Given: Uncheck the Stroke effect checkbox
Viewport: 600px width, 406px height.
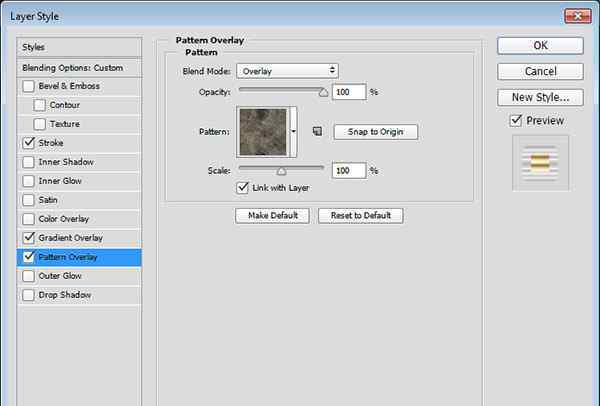Looking at the screenshot, I should pyautogui.click(x=28, y=143).
